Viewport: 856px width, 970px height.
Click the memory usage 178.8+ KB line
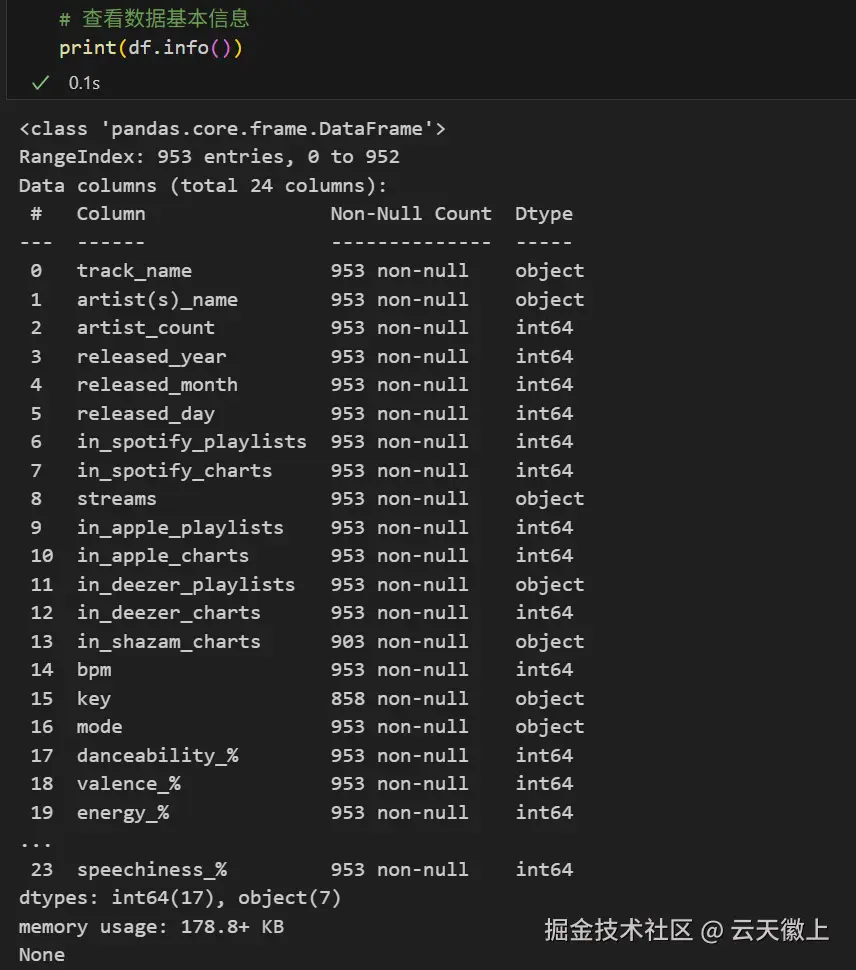point(151,927)
